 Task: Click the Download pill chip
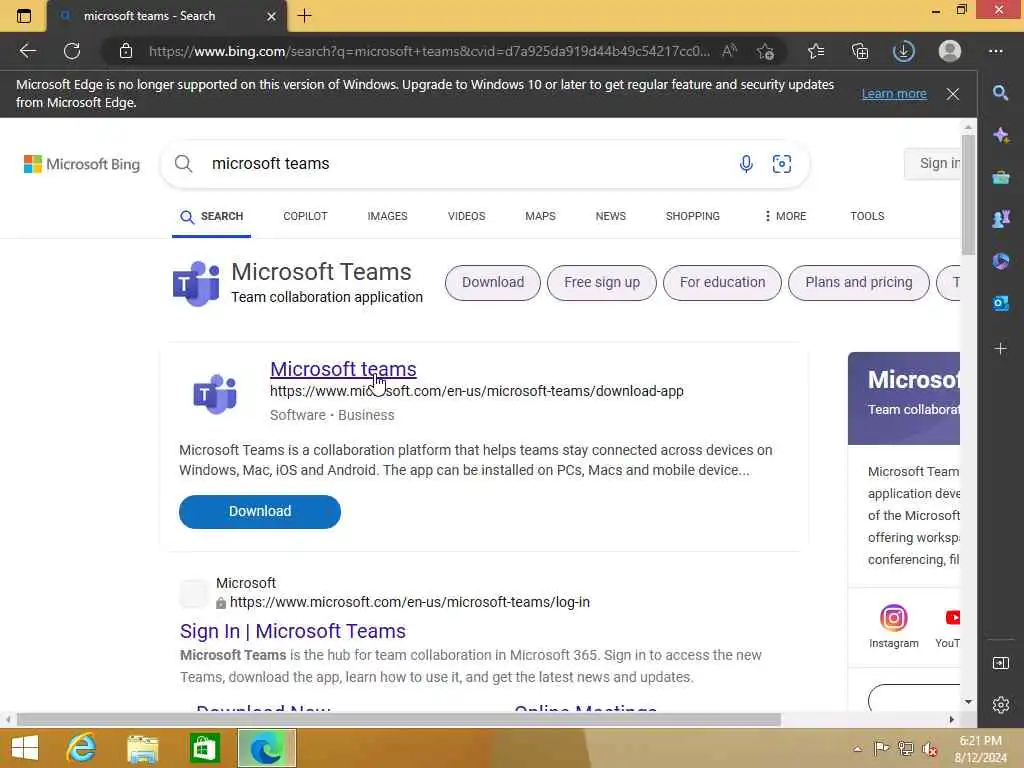click(493, 283)
